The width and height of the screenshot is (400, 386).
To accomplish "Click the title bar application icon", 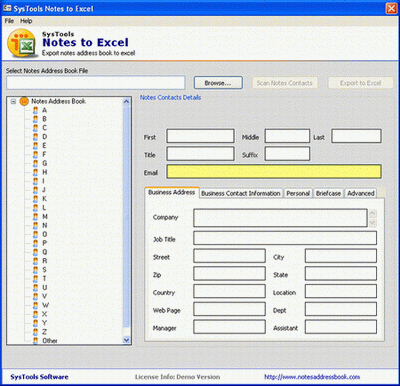I will [7, 8].
